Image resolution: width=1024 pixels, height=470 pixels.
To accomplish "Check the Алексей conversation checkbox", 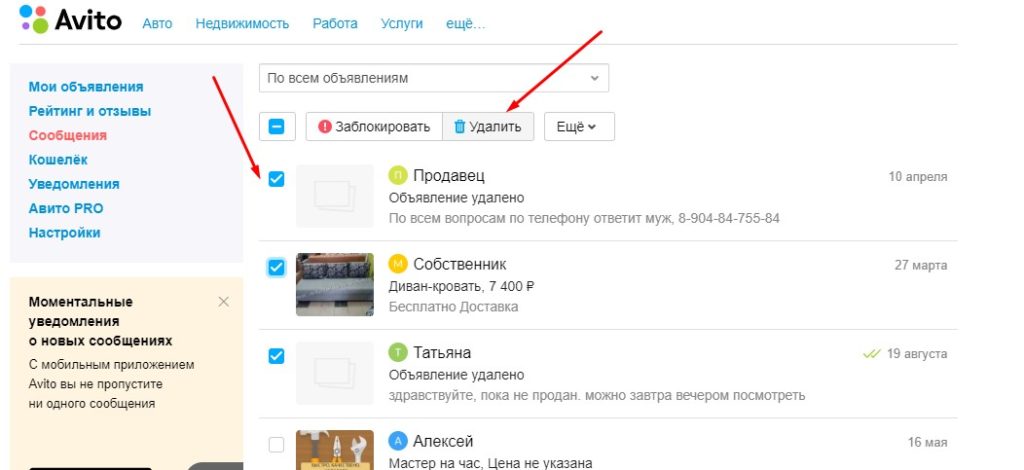I will pos(277,444).
